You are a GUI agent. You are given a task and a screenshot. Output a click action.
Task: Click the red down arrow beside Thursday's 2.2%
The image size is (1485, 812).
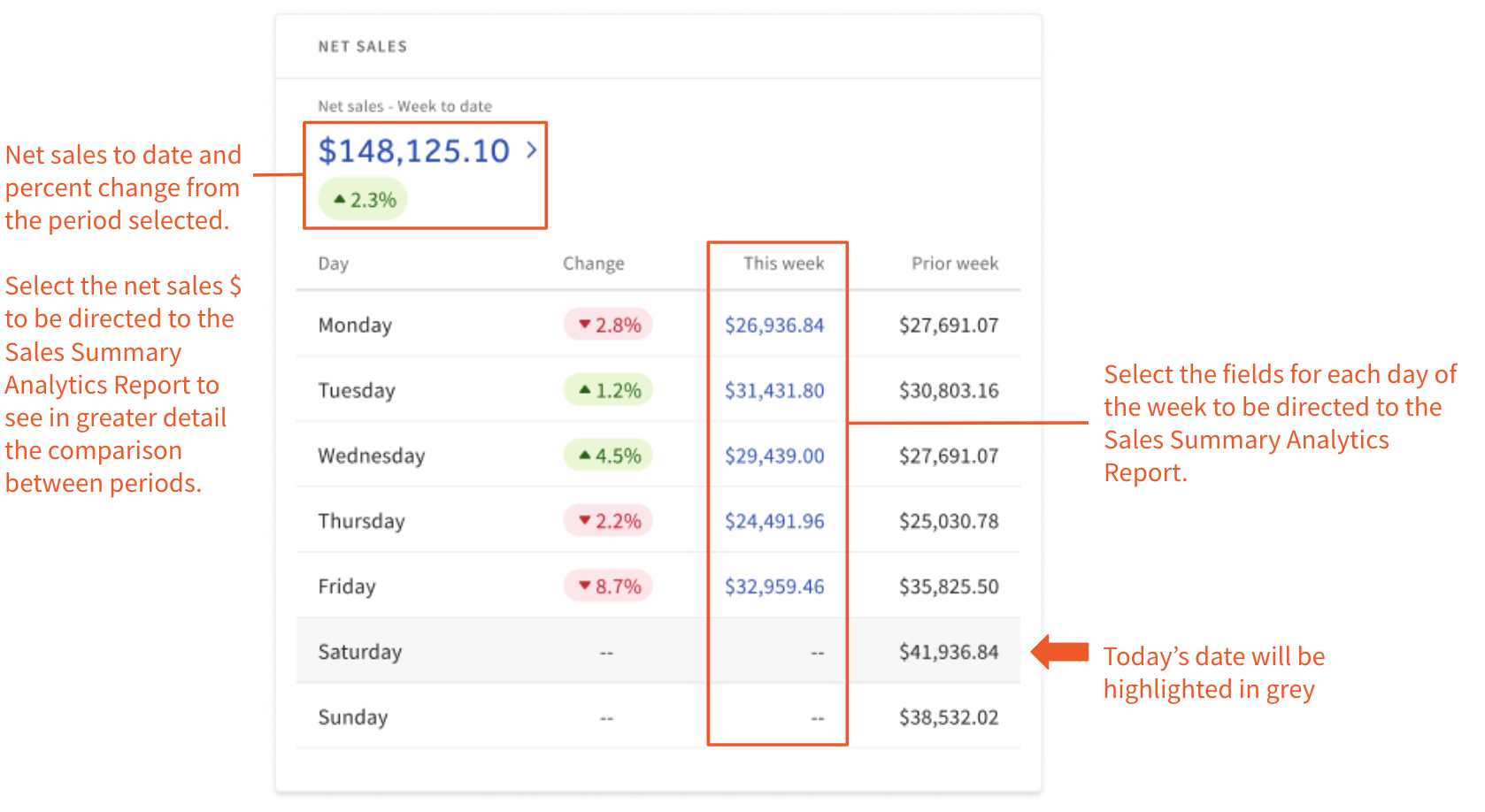tap(584, 520)
